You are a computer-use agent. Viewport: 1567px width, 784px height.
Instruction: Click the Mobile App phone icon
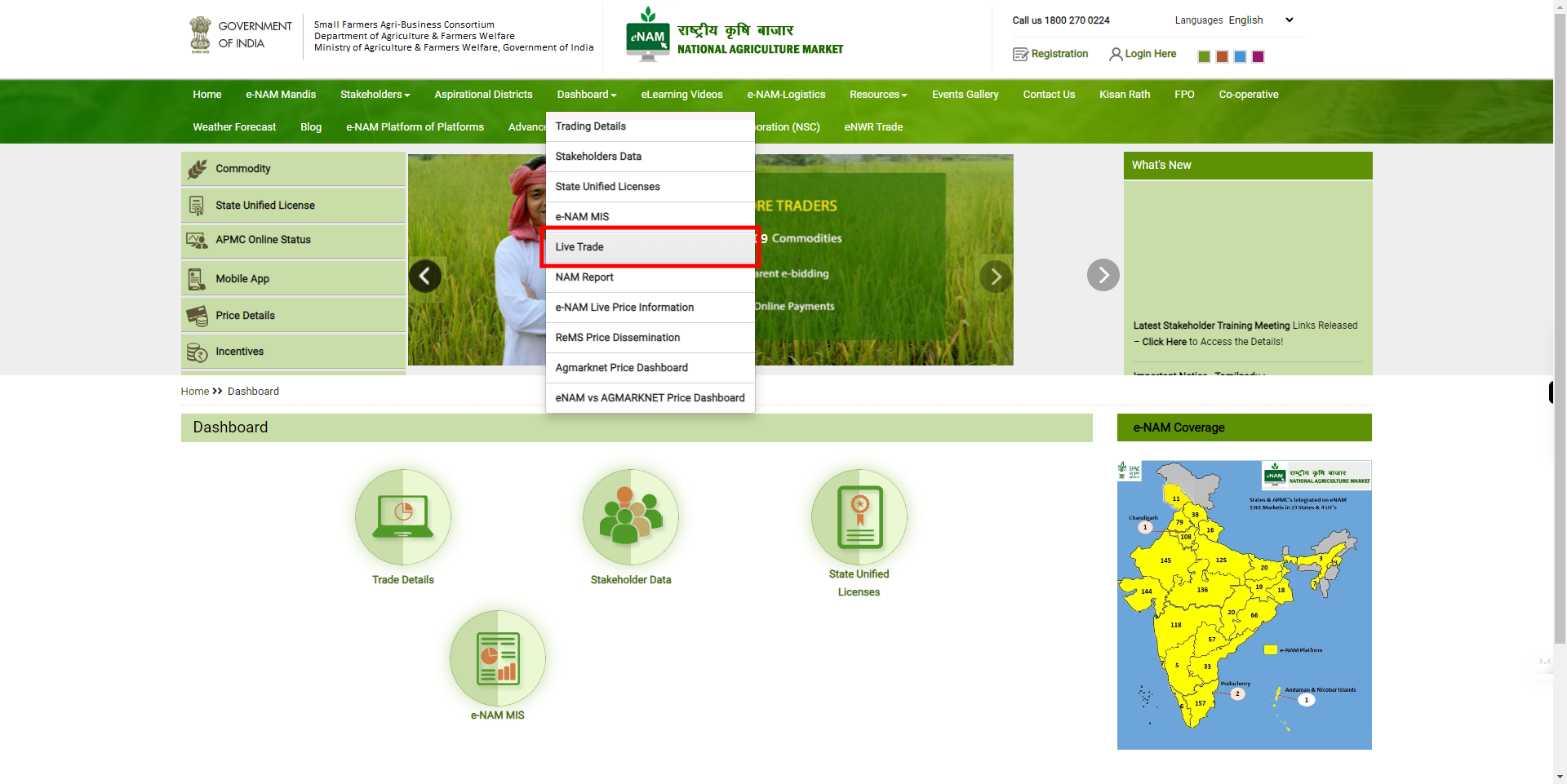197,279
